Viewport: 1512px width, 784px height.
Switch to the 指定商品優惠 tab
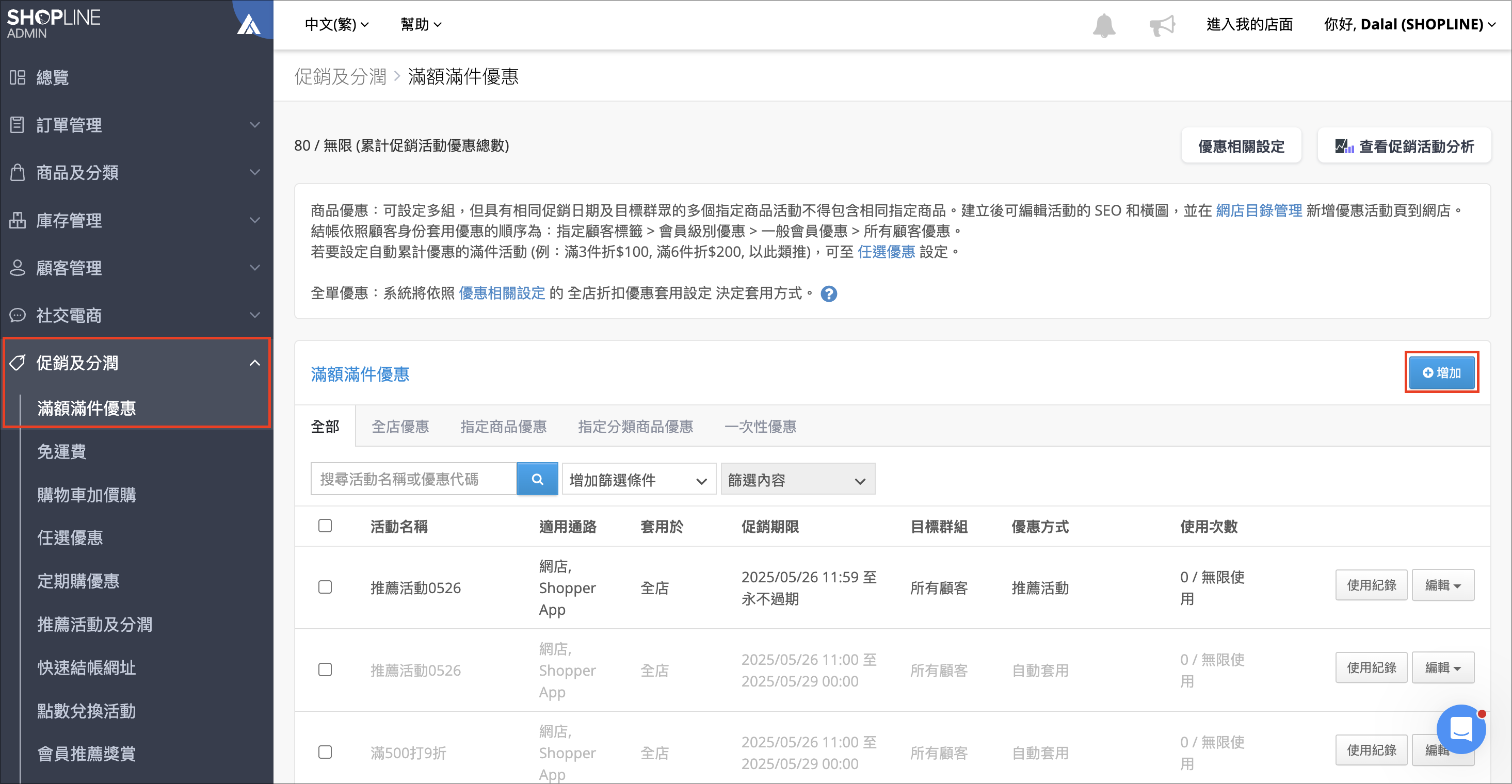[x=504, y=427]
